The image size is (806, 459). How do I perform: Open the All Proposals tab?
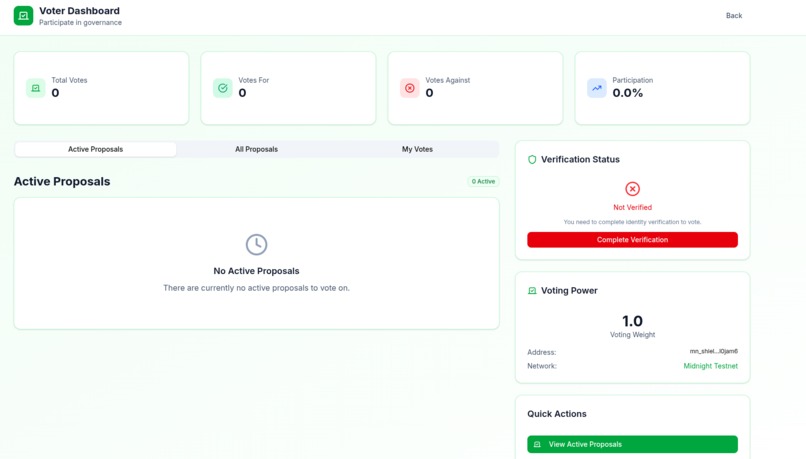(x=257, y=149)
